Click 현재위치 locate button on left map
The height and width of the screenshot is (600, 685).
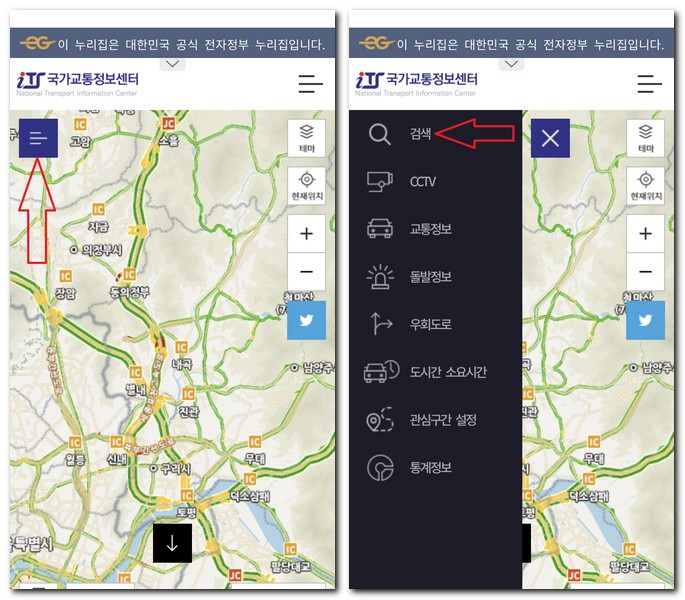(x=307, y=185)
